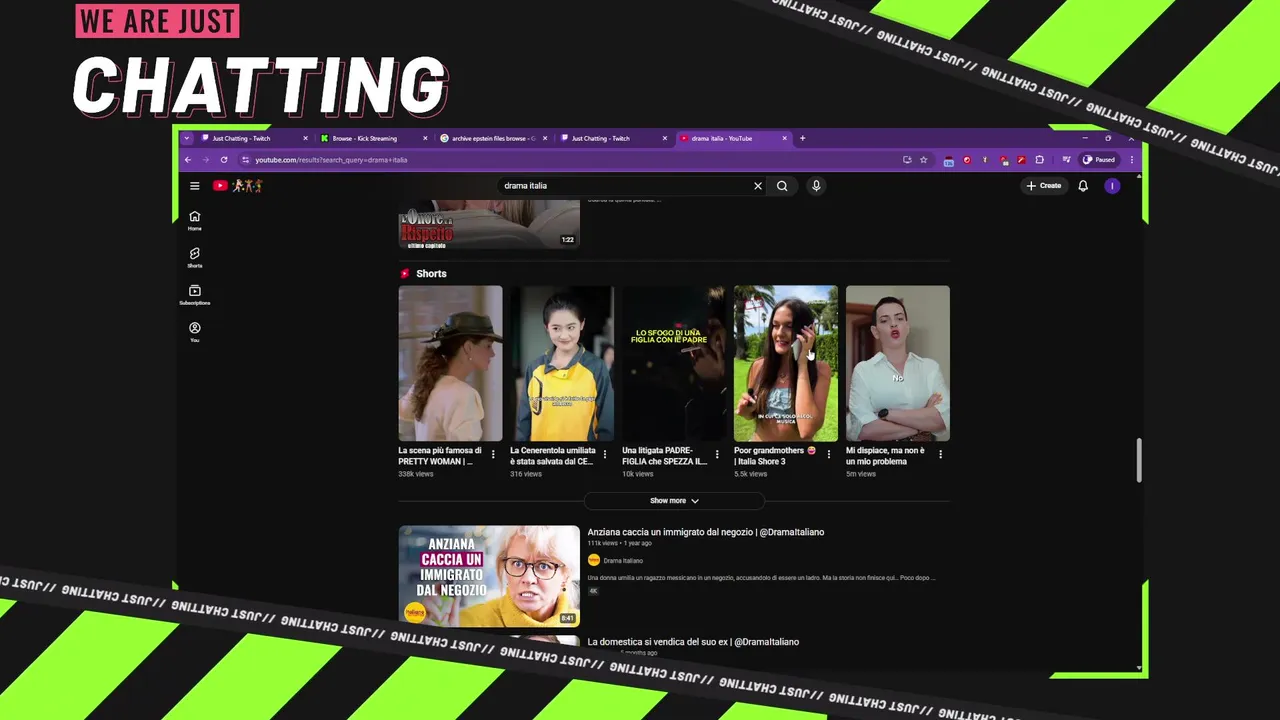Reload the current page
1280x720 pixels.
224,160
